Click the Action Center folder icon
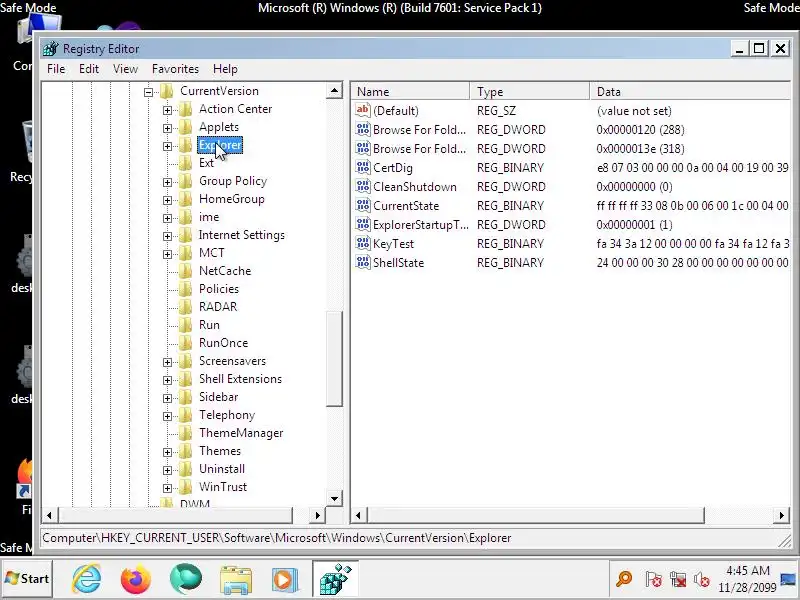This screenshot has height=600, width=800. [x=185, y=109]
